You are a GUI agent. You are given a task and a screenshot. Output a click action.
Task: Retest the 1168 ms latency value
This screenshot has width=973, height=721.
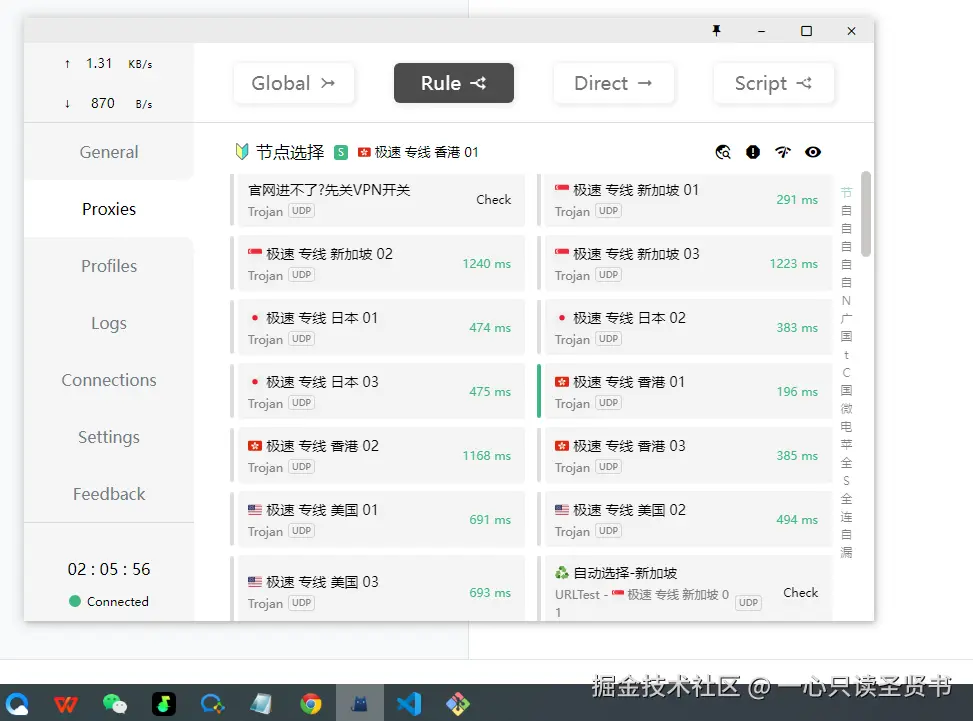pos(486,455)
